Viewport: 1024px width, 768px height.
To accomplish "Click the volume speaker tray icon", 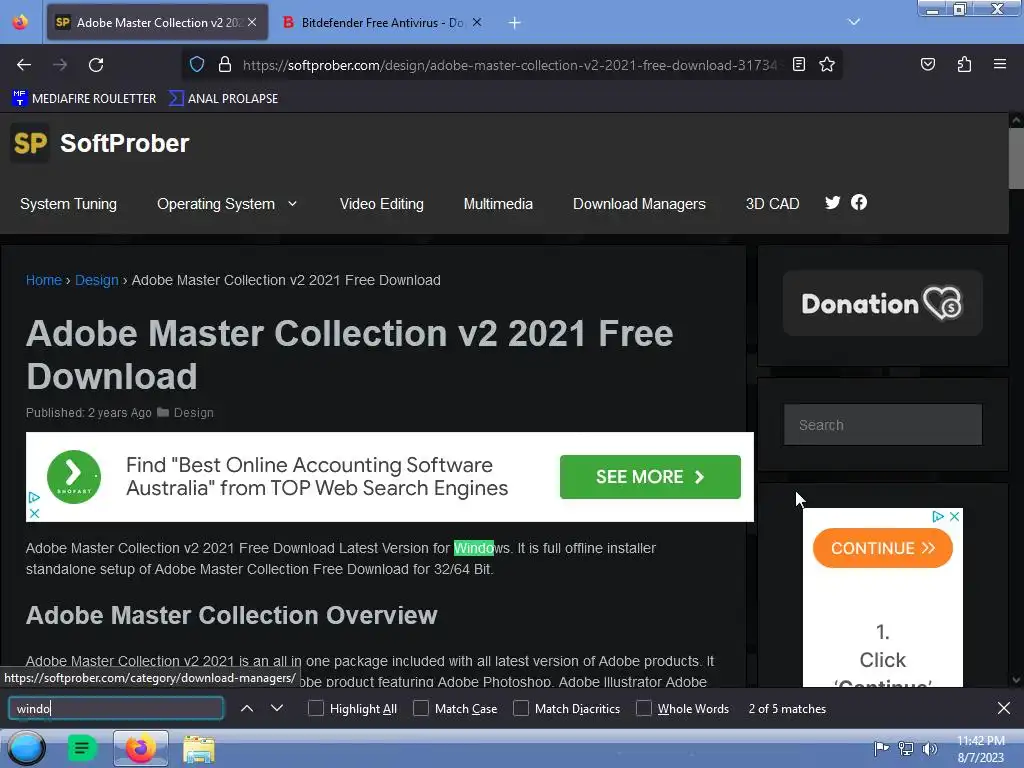I will [x=930, y=748].
